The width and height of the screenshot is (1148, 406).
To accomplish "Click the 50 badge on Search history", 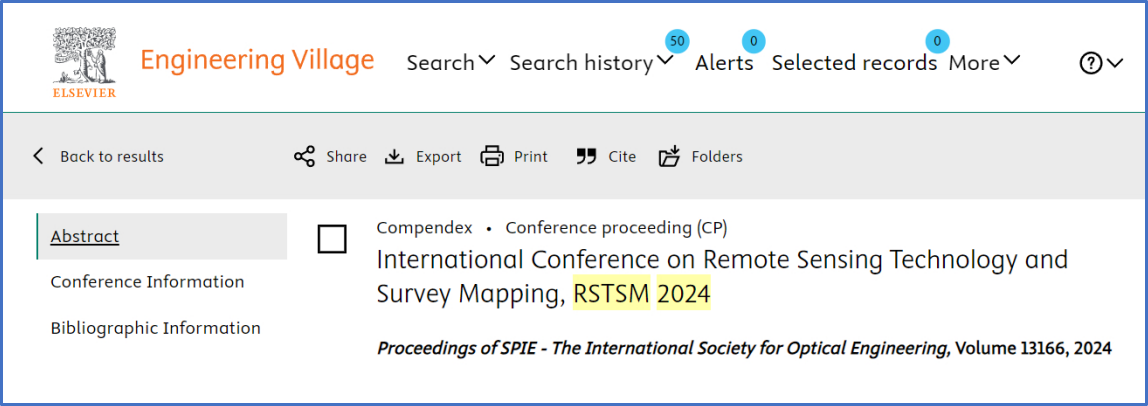I will pos(677,41).
